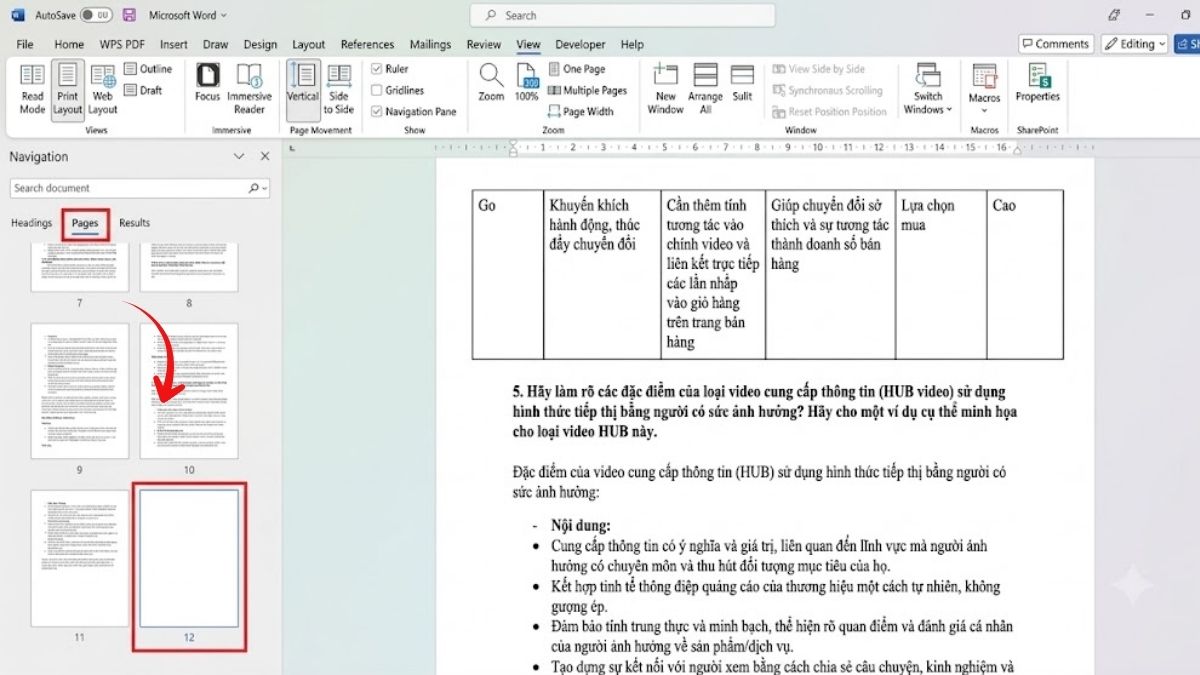1200x675 pixels.
Task: Open Immersive Reader
Action: coord(249,88)
